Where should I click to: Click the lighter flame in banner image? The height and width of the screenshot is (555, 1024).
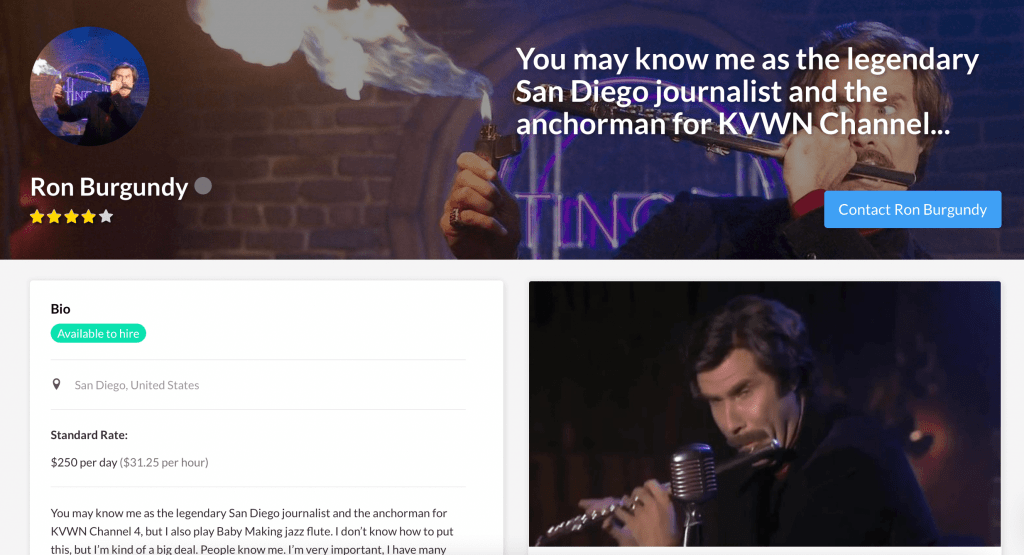click(x=485, y=106)
